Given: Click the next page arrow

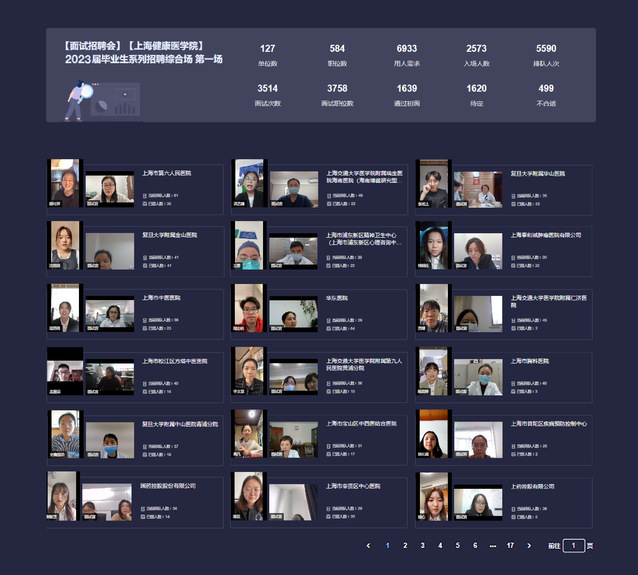Looking at the screenshot, I should pos(529,546).
